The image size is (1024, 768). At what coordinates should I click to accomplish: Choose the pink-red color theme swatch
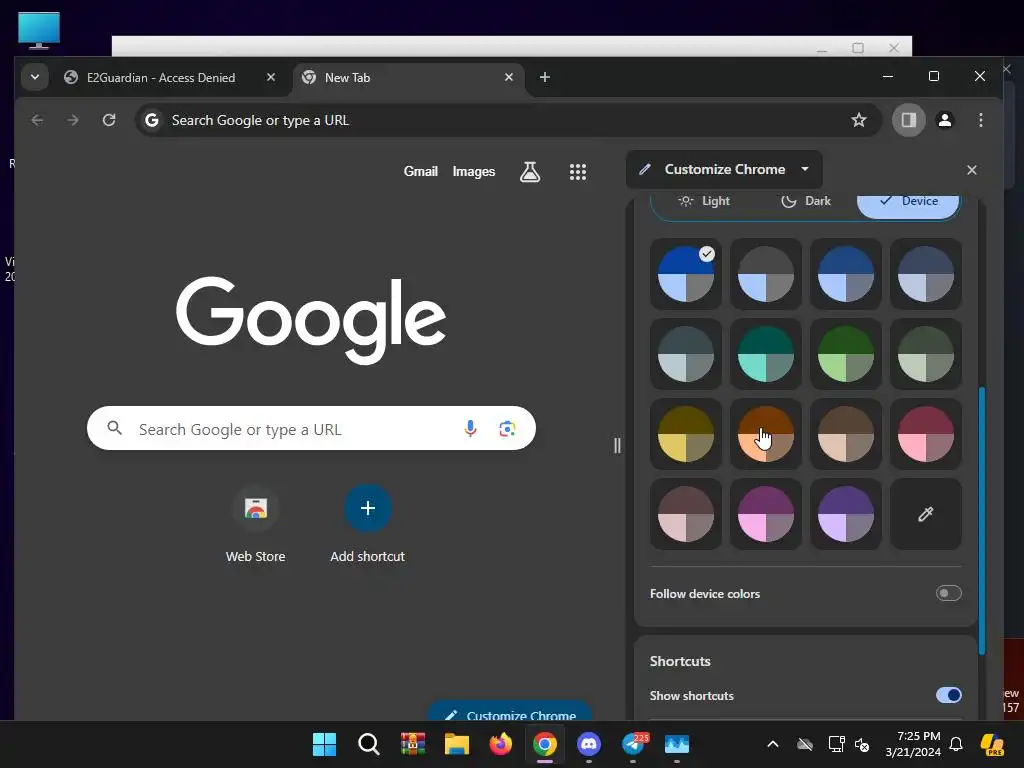925,434
